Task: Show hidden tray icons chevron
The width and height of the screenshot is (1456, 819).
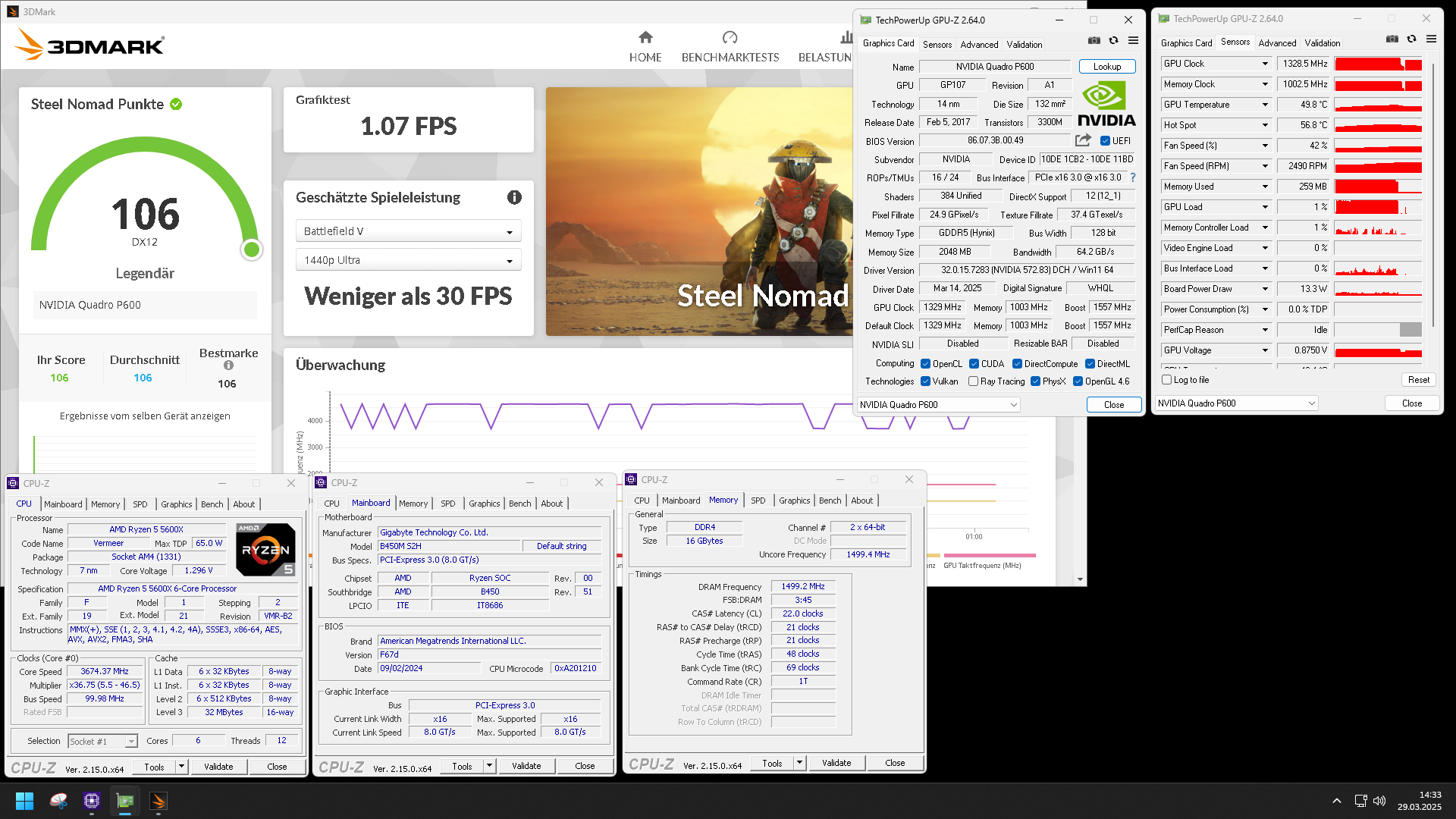Action: (x=1337, y=801)
